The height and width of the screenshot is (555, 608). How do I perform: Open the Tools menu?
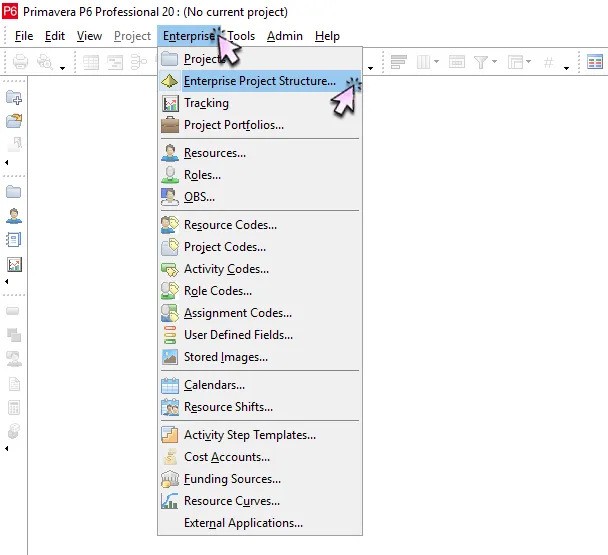click(241, 36)
